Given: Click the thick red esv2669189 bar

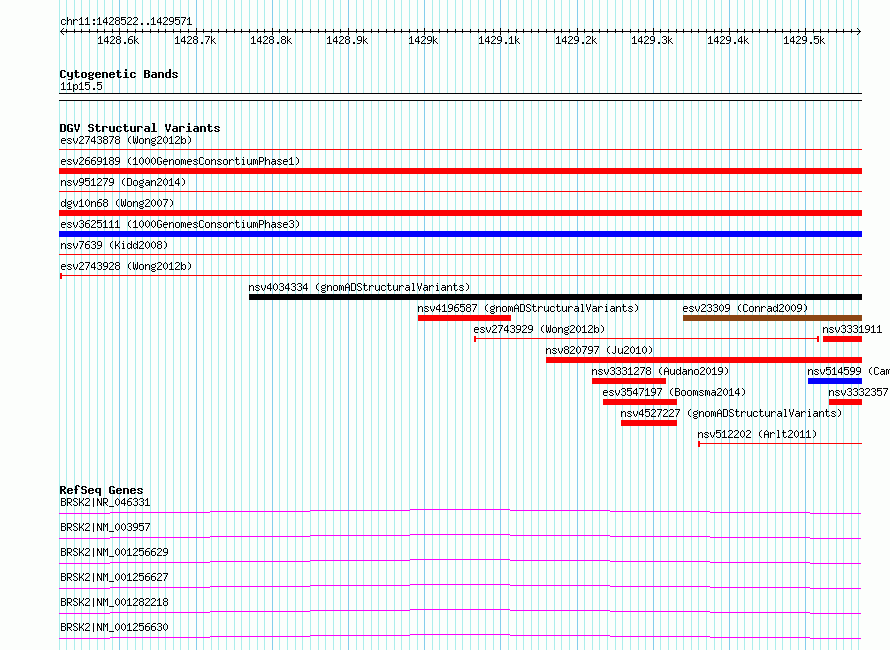Looking at the screenshot, I should [x=460, y=171].
